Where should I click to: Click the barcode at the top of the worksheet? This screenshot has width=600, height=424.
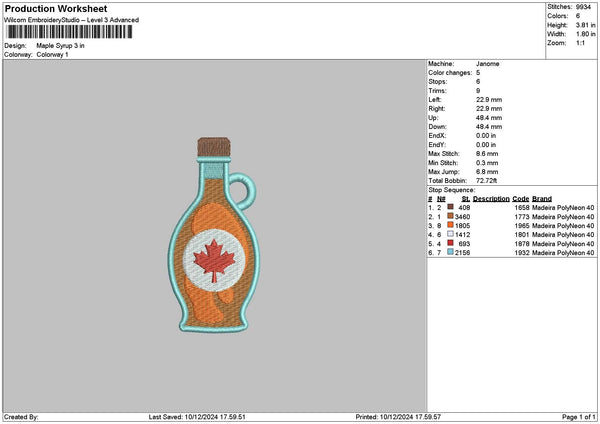69,32
